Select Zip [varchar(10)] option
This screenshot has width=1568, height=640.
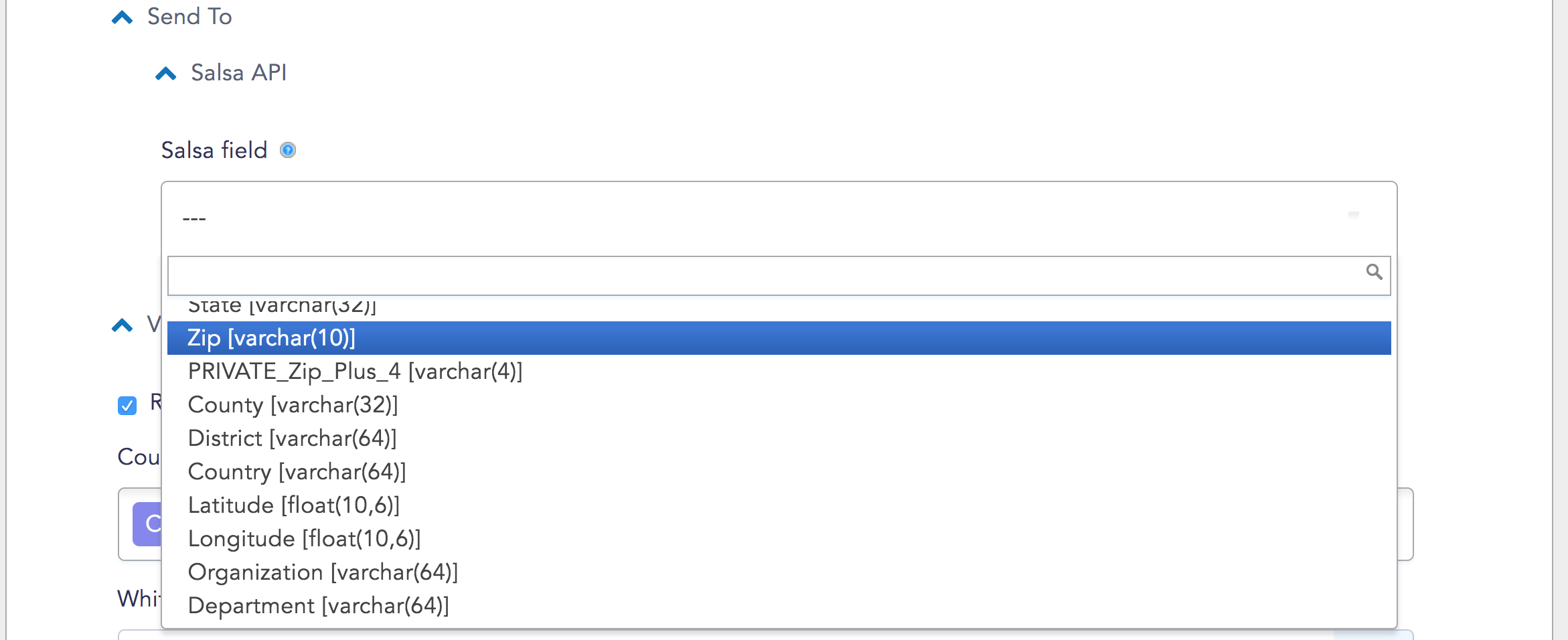tap(779, 338)
